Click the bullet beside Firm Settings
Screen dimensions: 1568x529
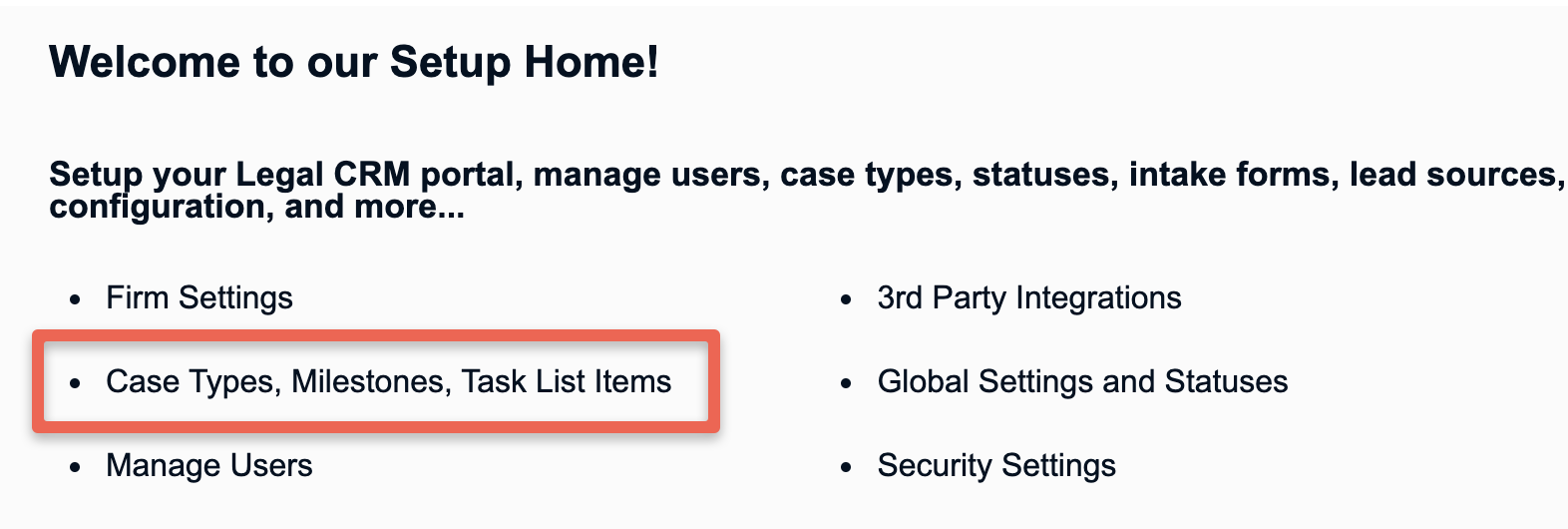[x=75, y=299]
